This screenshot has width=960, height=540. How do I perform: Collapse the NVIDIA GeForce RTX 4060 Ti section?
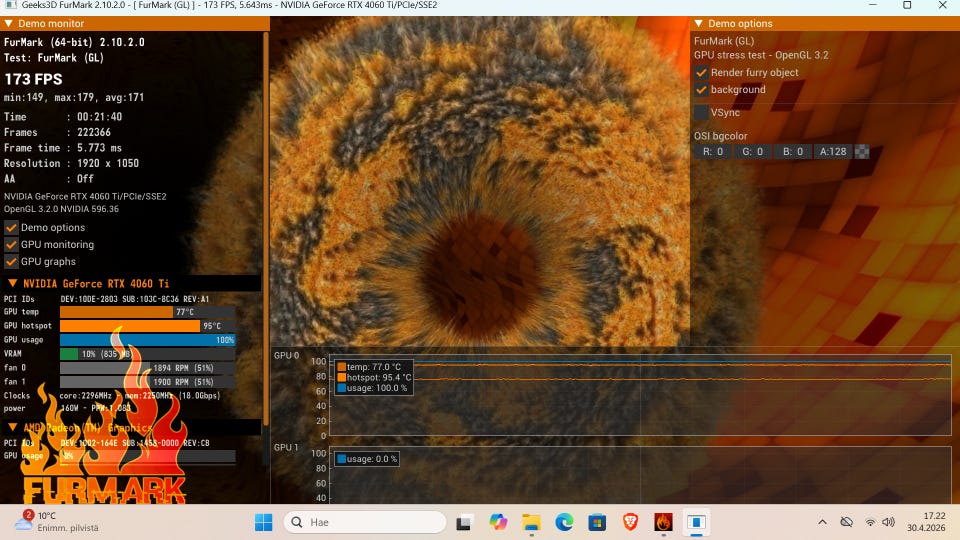[x=12, y=283]
